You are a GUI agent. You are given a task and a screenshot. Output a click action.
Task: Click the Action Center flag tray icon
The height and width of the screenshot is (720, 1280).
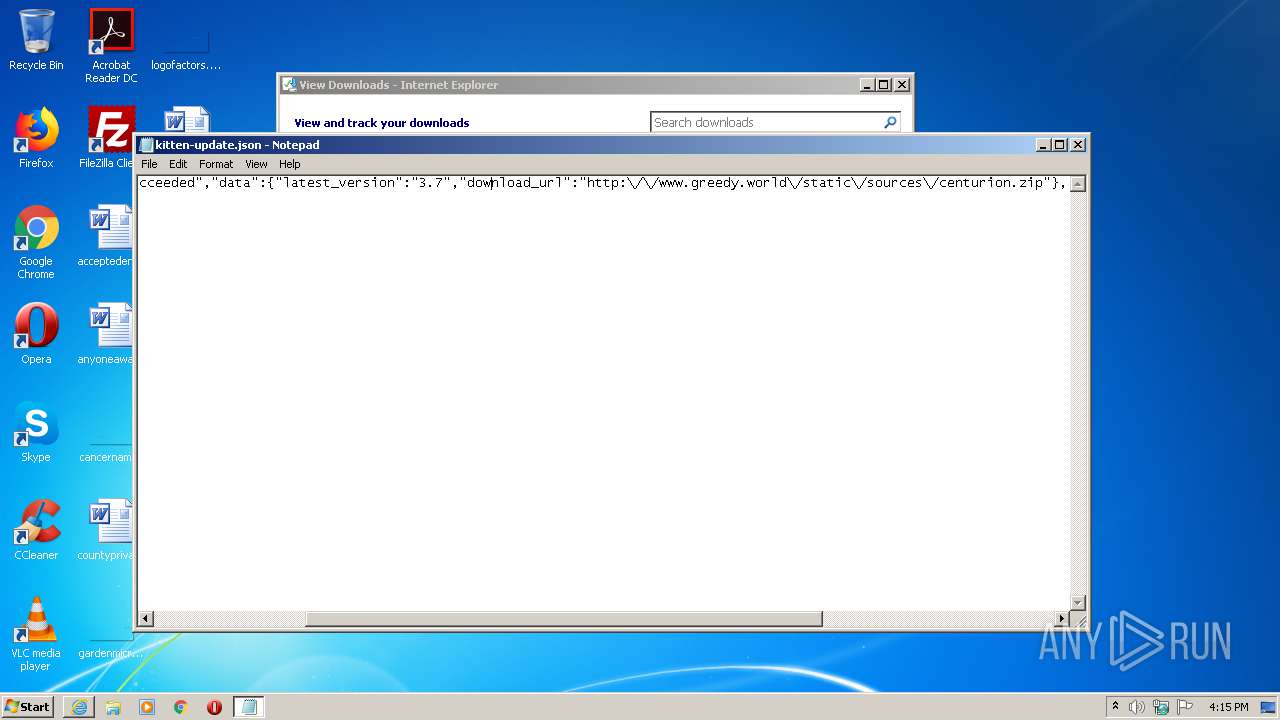click(x=1185, y=707)
